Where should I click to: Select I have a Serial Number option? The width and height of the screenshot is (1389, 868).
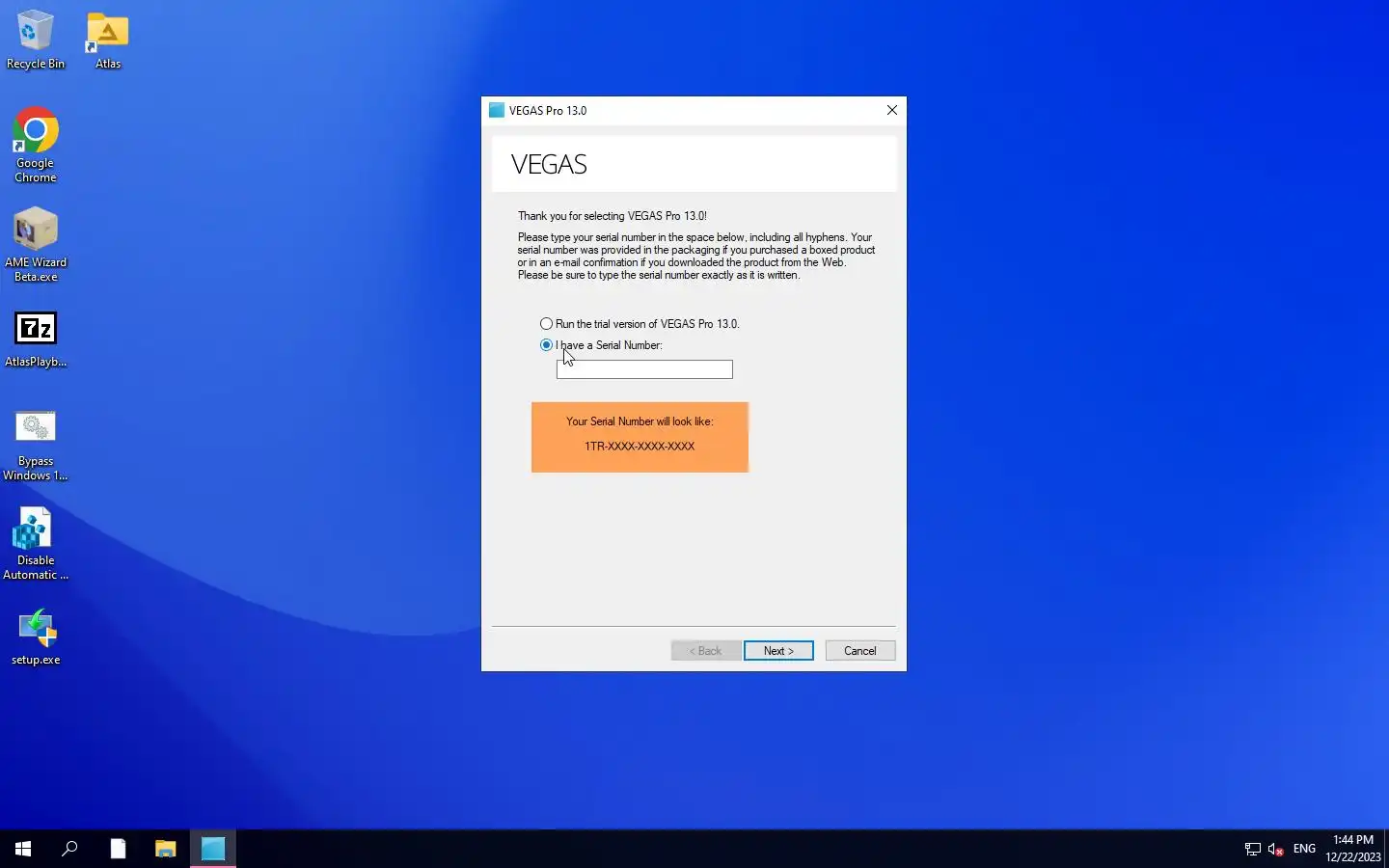point(601,345)
